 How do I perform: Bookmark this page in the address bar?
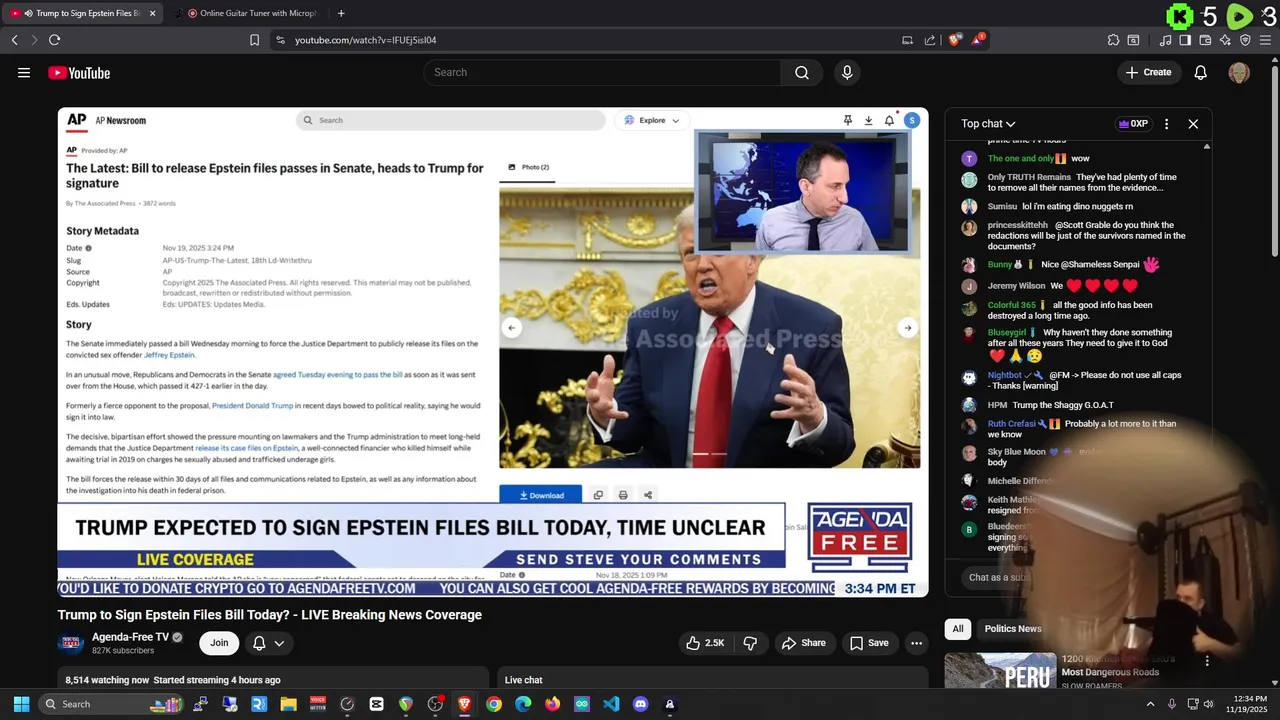254,40
